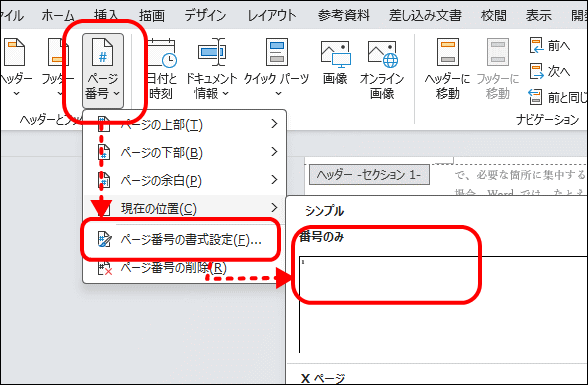The height and width of the screenshot is (385, 588).
Task: Switch to the 差し込み文書 tab
Action: pos(425,16)
